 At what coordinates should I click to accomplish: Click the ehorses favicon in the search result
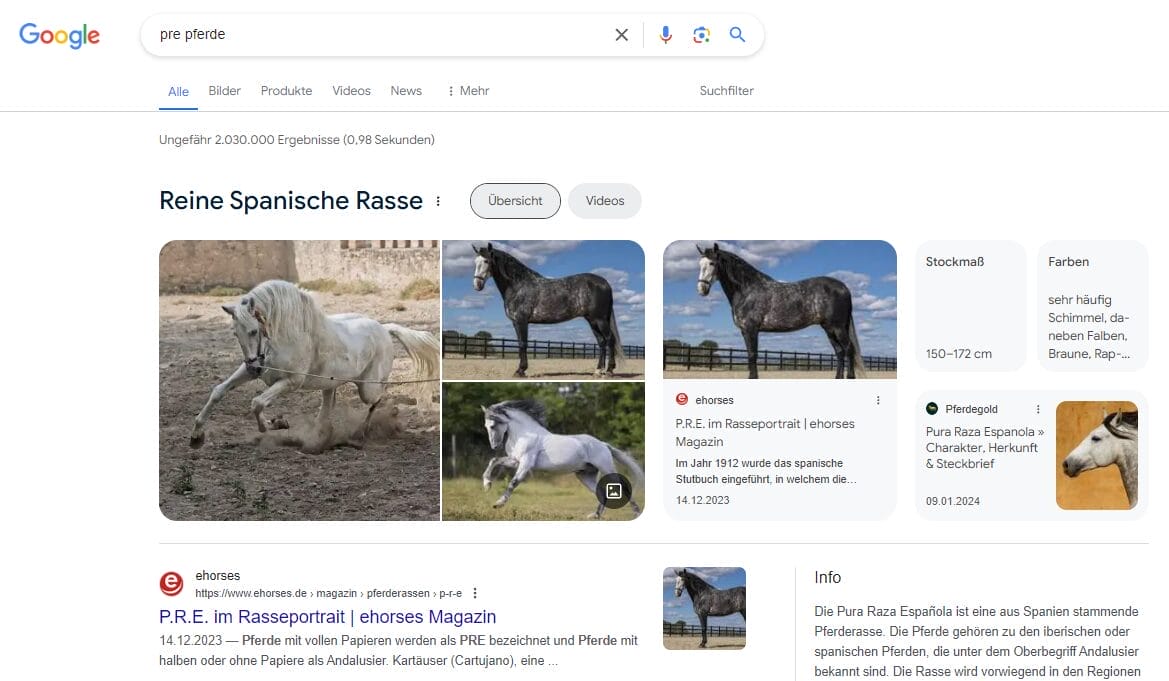pyautogui.click(x=171, y=583)
